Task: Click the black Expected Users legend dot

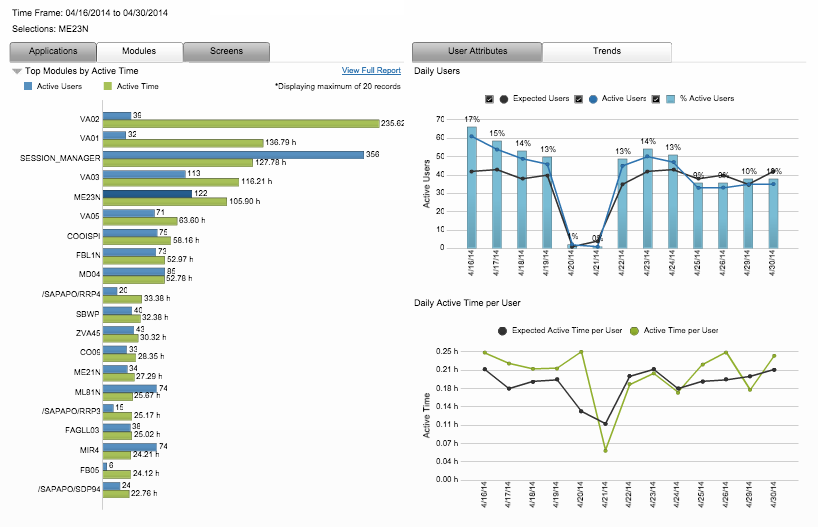Action: click(503, 99)
